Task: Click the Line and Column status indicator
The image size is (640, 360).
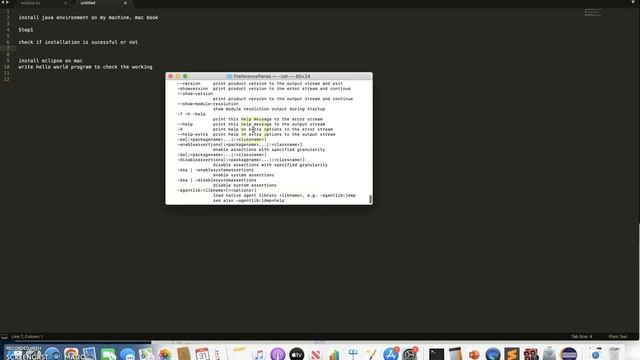Action: pyautogui.click(x=27, y=336)
